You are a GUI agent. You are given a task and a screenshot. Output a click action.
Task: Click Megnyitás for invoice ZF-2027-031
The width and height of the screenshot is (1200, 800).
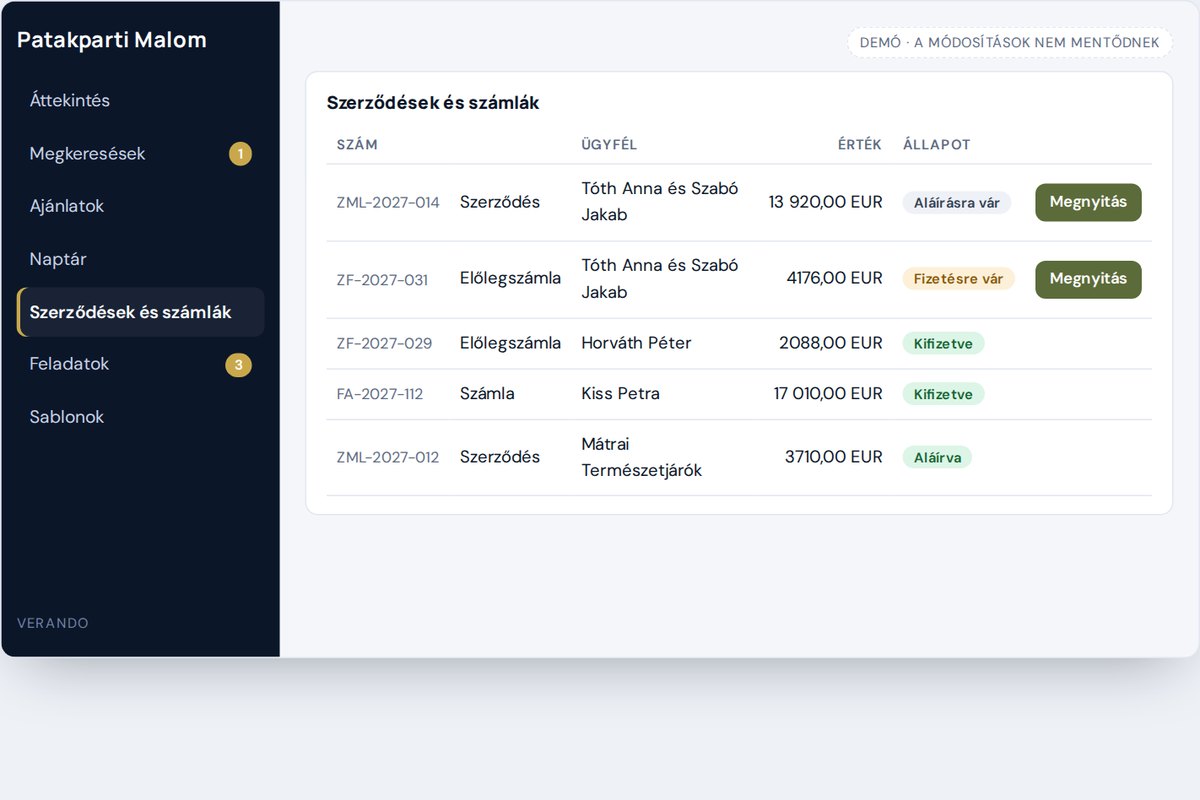(x=1088, y=279)
